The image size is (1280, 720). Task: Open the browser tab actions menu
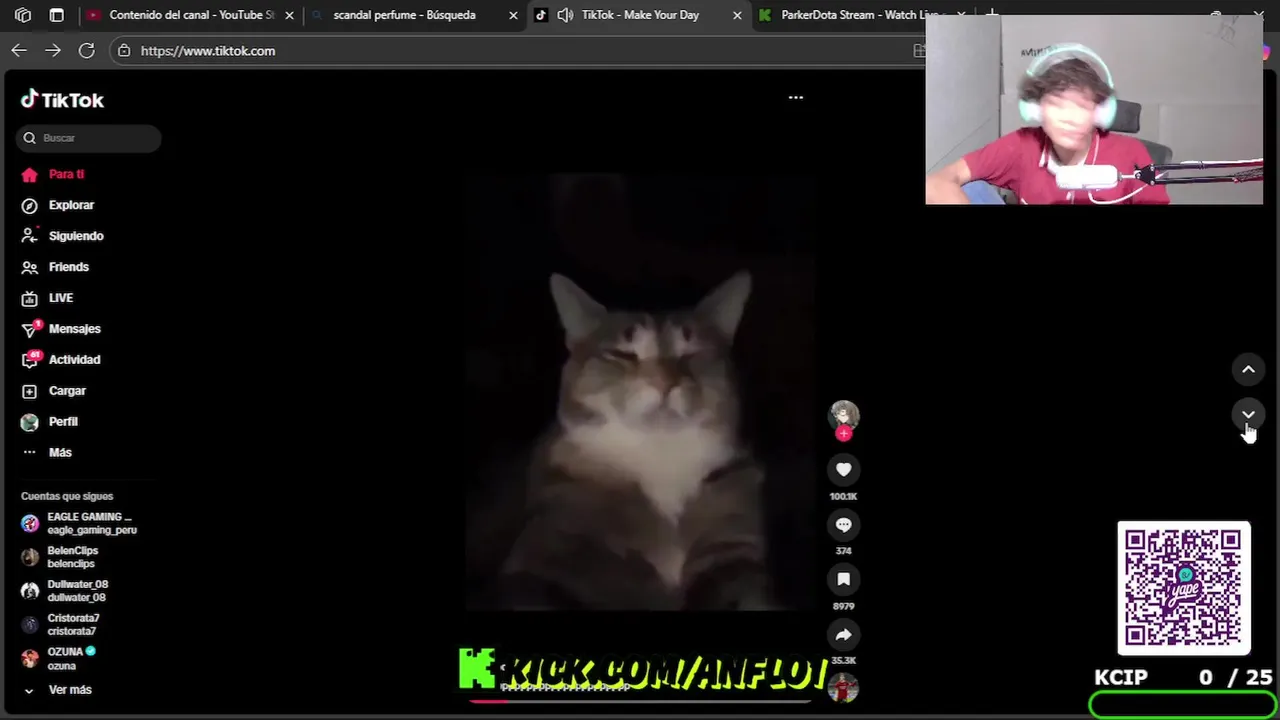tap(57, 15)
